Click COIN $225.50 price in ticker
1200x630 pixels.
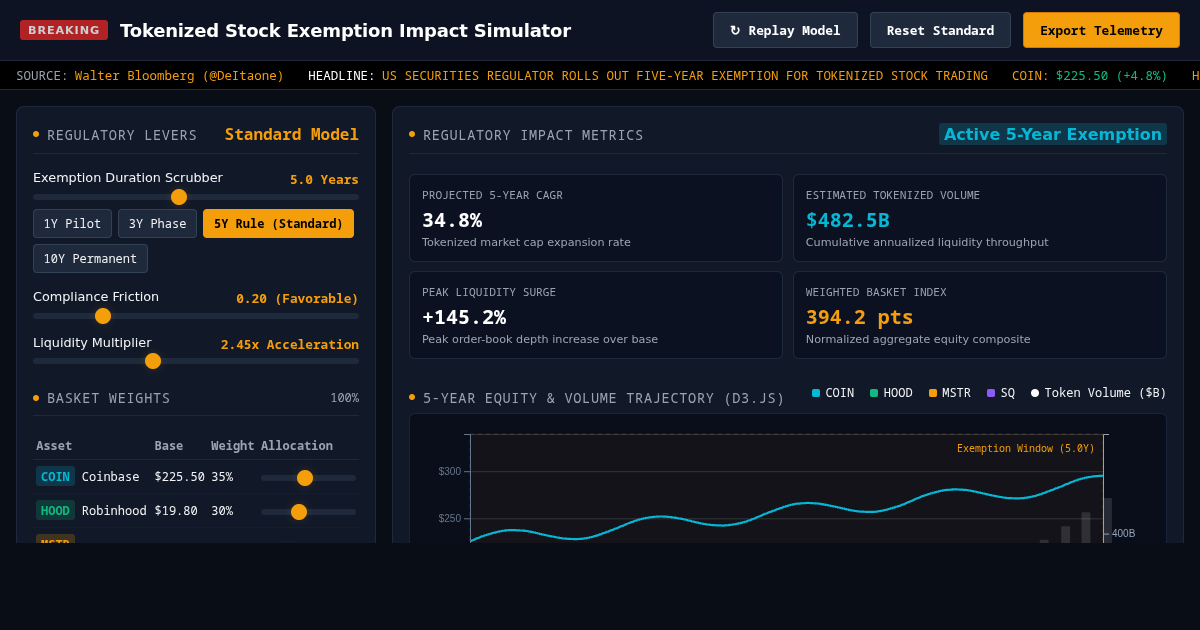tap(1111, 75)
